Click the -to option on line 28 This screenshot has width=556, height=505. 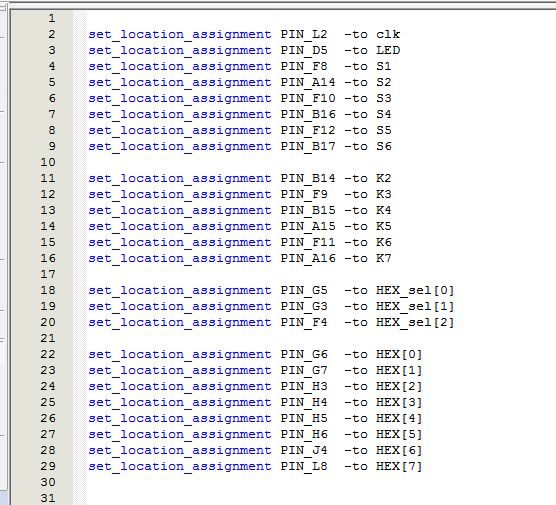tap(356, 450)
